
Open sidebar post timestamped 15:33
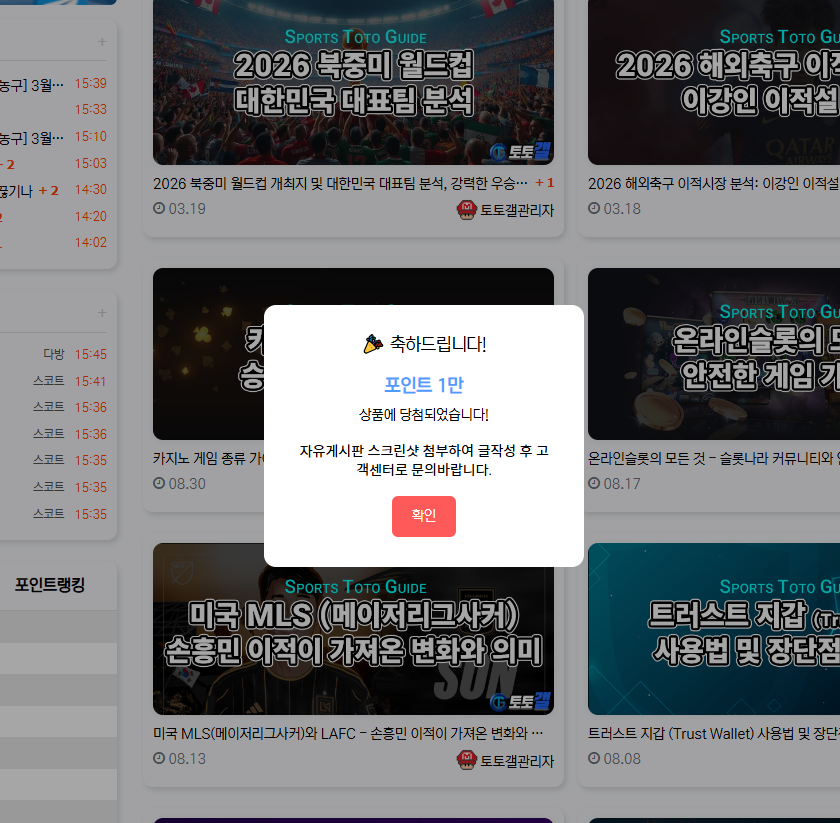(x=54, y=110)
